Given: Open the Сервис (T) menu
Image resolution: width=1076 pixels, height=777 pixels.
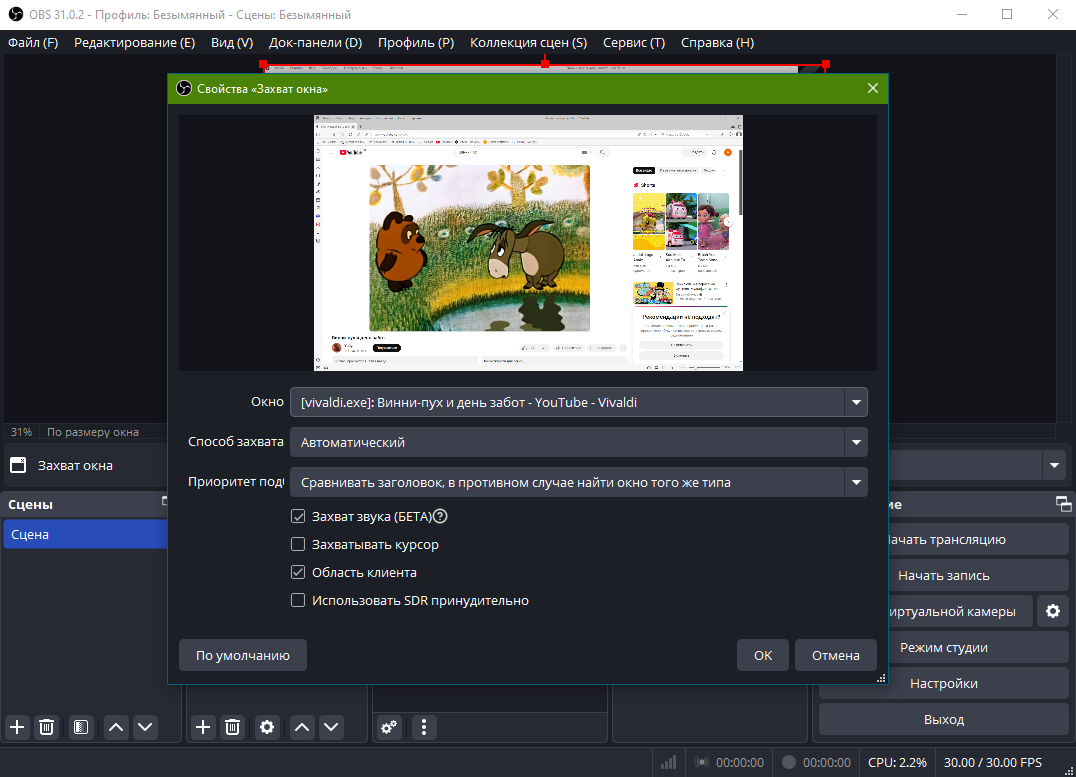Looking at the screenshot, I should pos(634,43).
